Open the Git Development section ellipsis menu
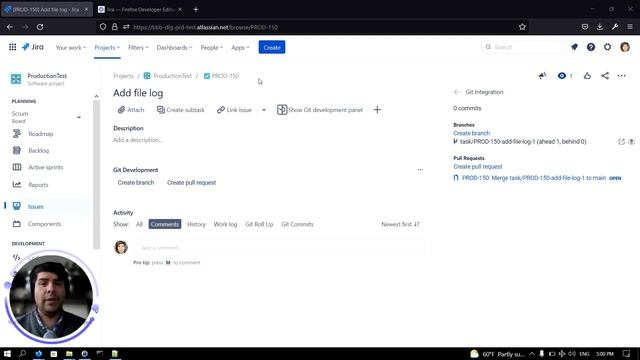Viewport: 640px width, 360px height. point(420,170)
